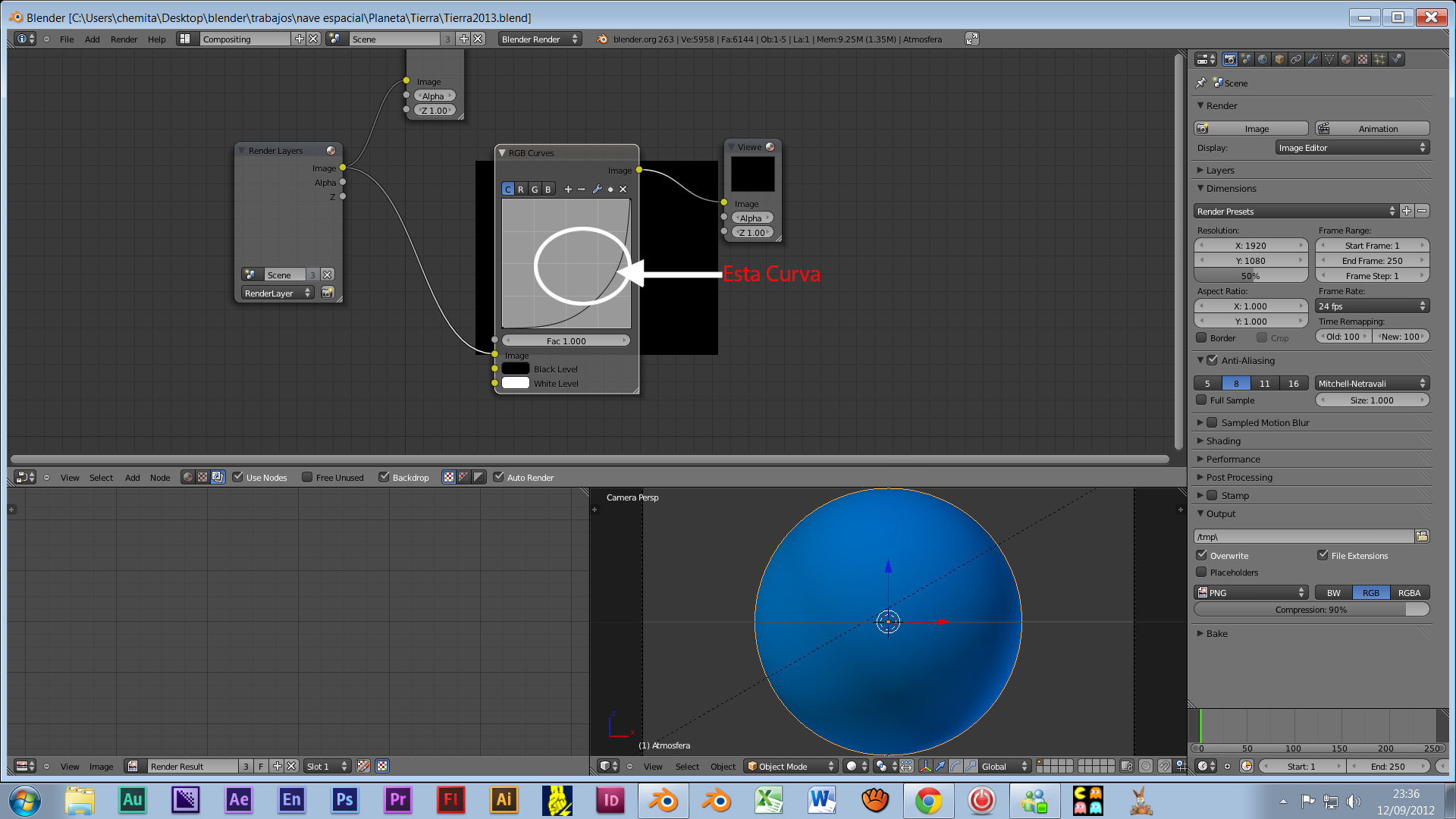The width and height of the screenshot is (1456, 819).
Task: Click the Animation render button
Action: [1373, 129]
